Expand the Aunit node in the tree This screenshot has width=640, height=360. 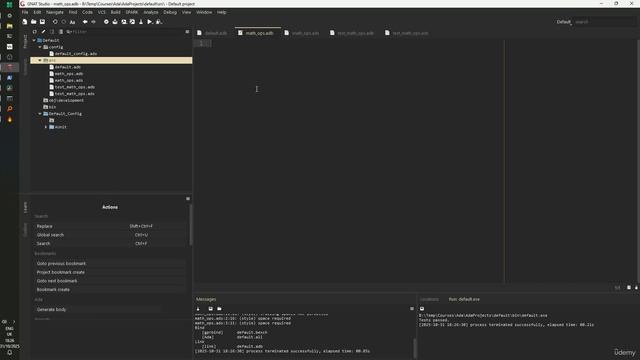coord(46,127)
